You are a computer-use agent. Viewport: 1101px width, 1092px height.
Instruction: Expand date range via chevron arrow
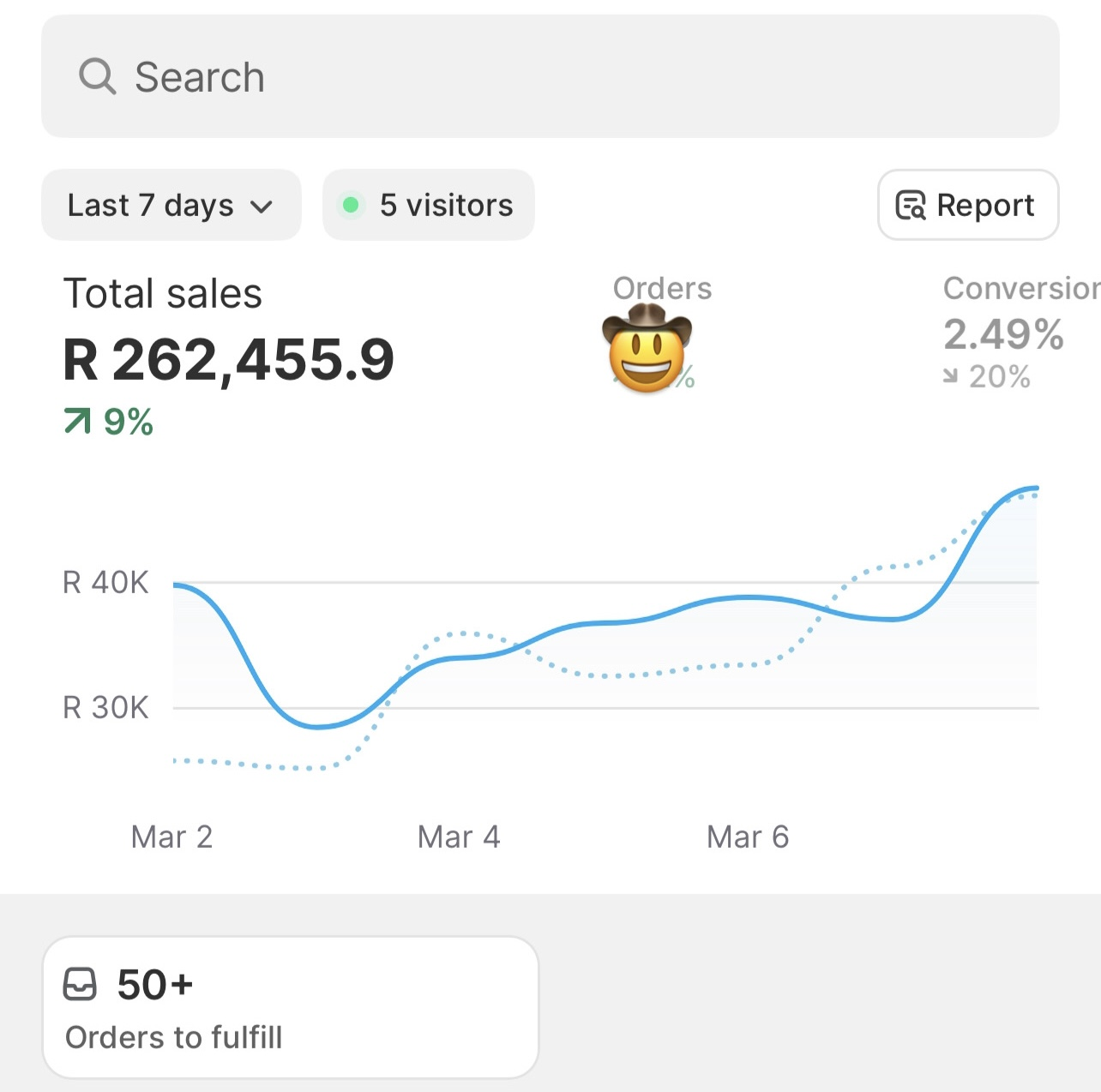[x=261, y=207]
